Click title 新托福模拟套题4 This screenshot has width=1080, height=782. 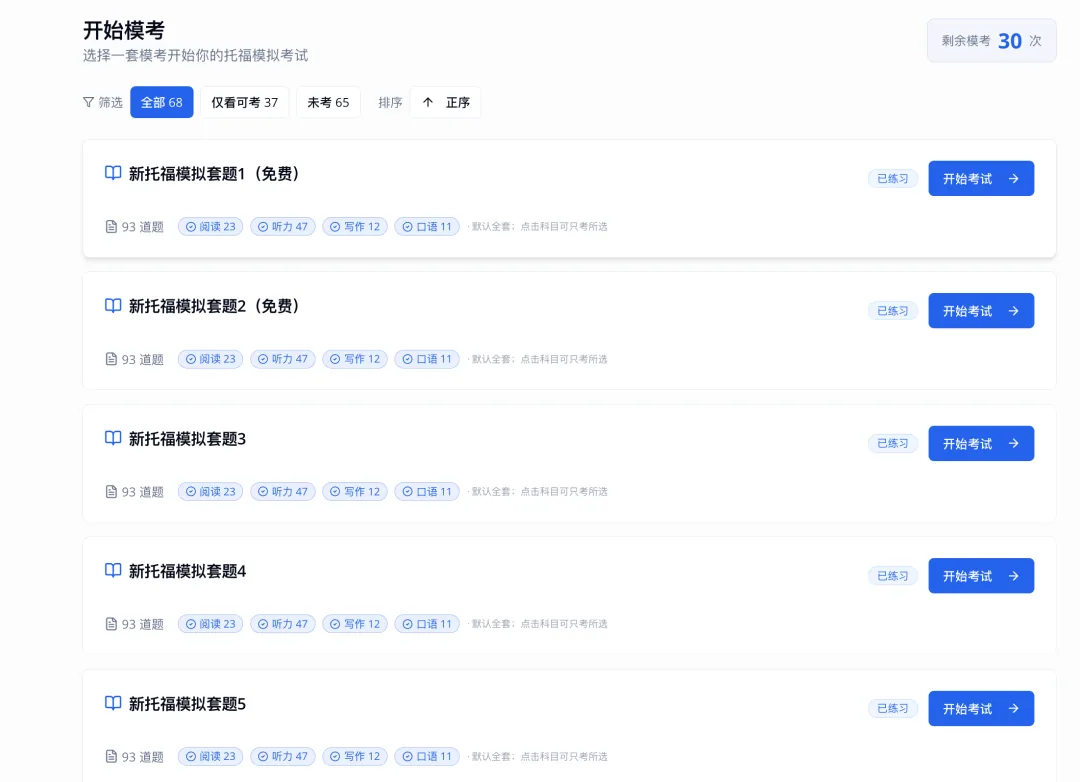click(x=187, y=571)
